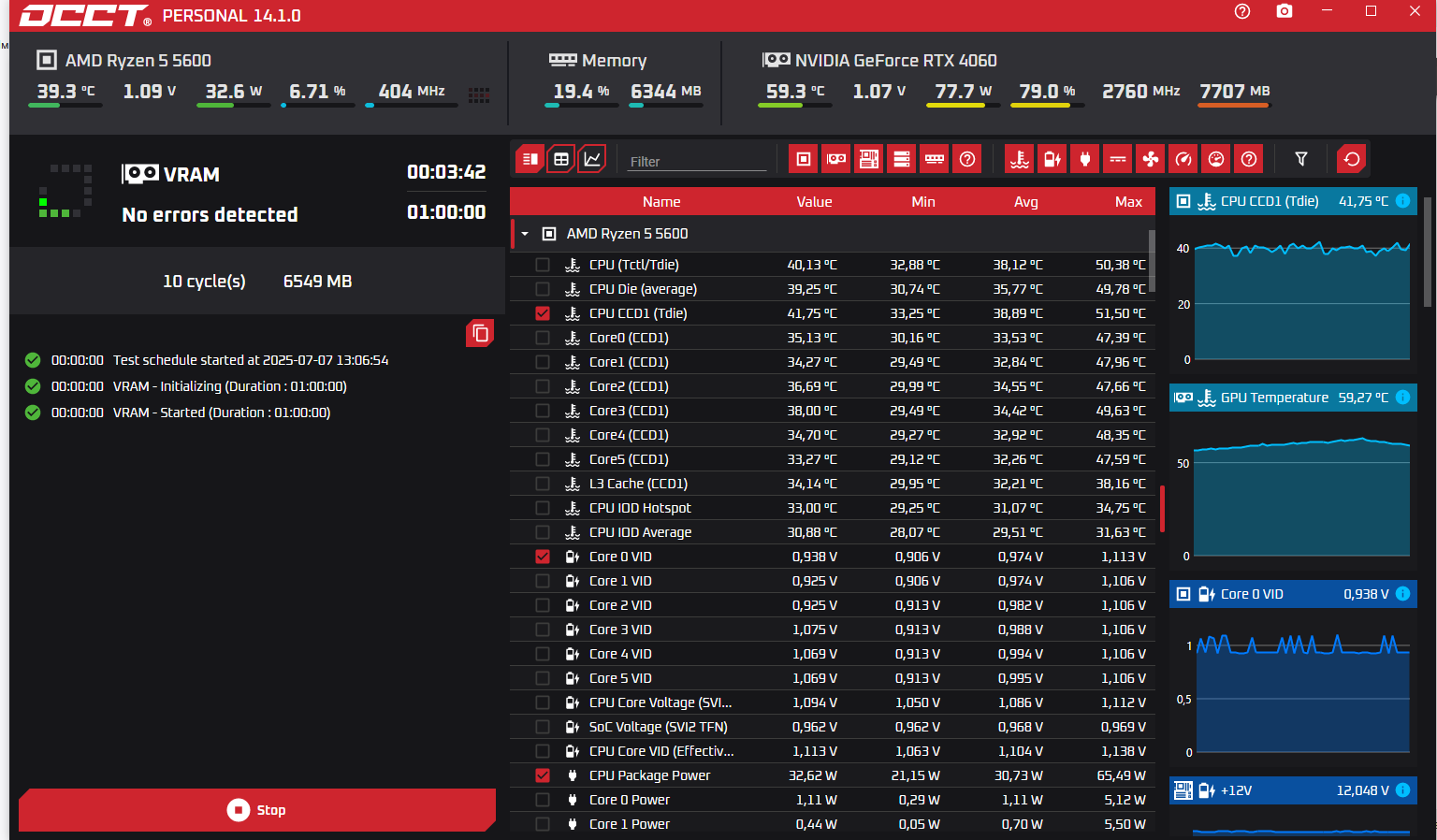Click the sensor table vertical scrollbar
The width and height of the screenshot is (1437, 840).
[1152, 261]
